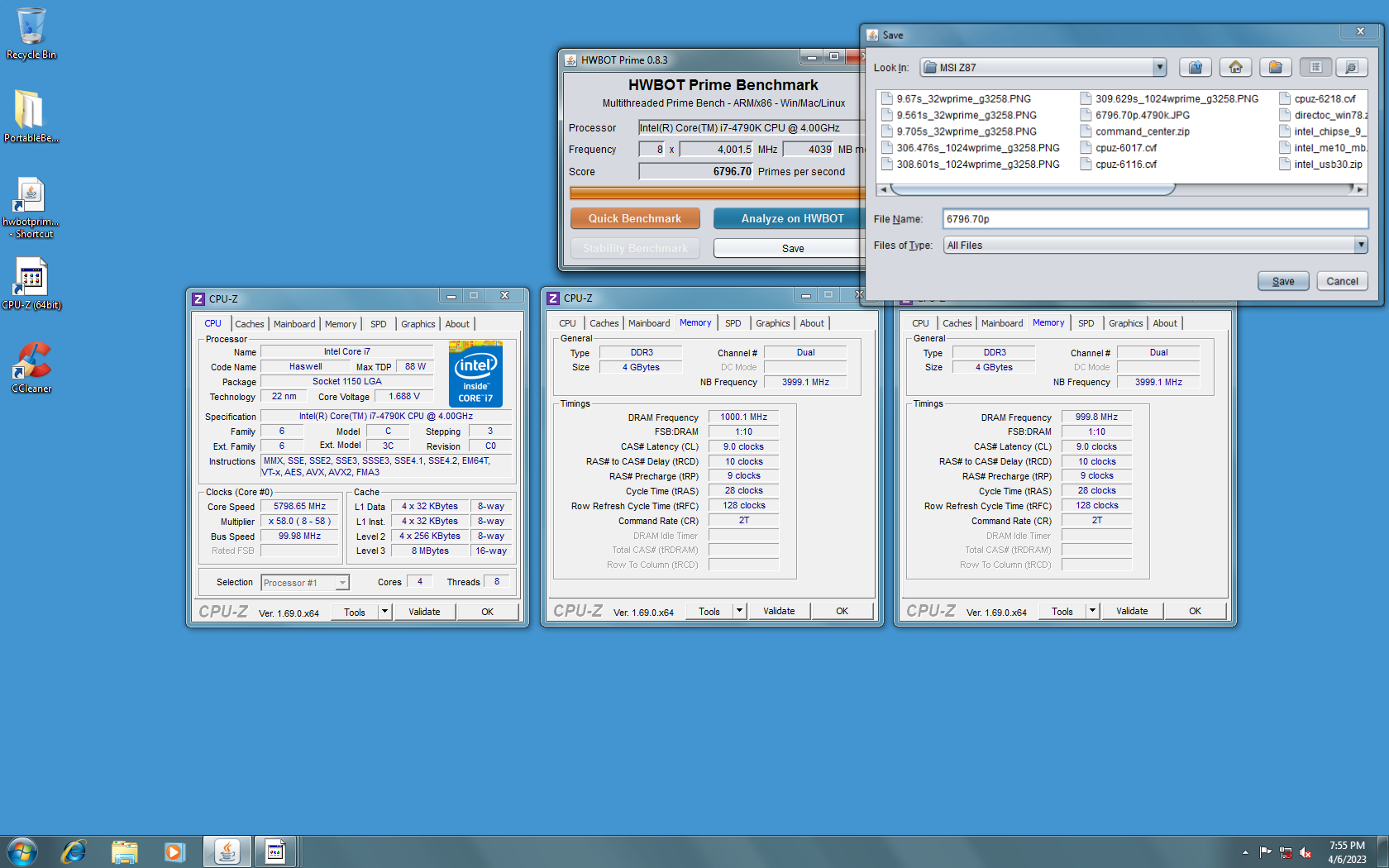Expand Tools dropdown arrow in the CPU tab window
Screen dimensions: 1389x868
384,612
